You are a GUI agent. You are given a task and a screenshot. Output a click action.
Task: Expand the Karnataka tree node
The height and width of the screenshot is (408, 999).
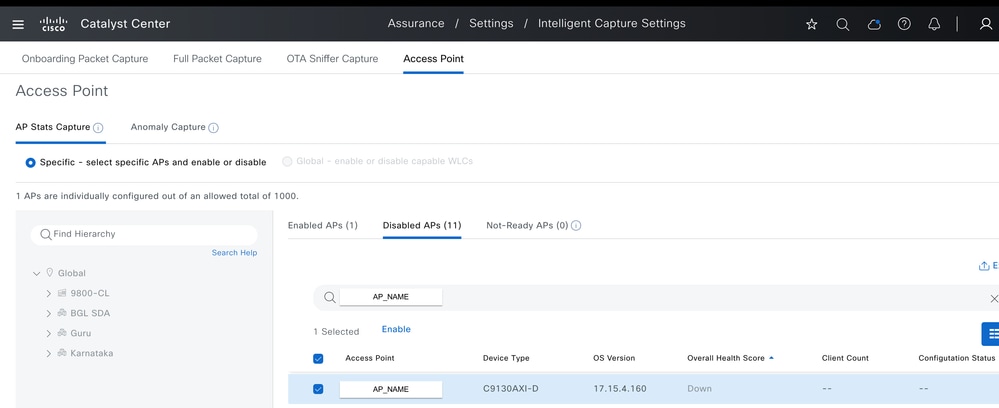pyautogui.click(x=48, y=353)
